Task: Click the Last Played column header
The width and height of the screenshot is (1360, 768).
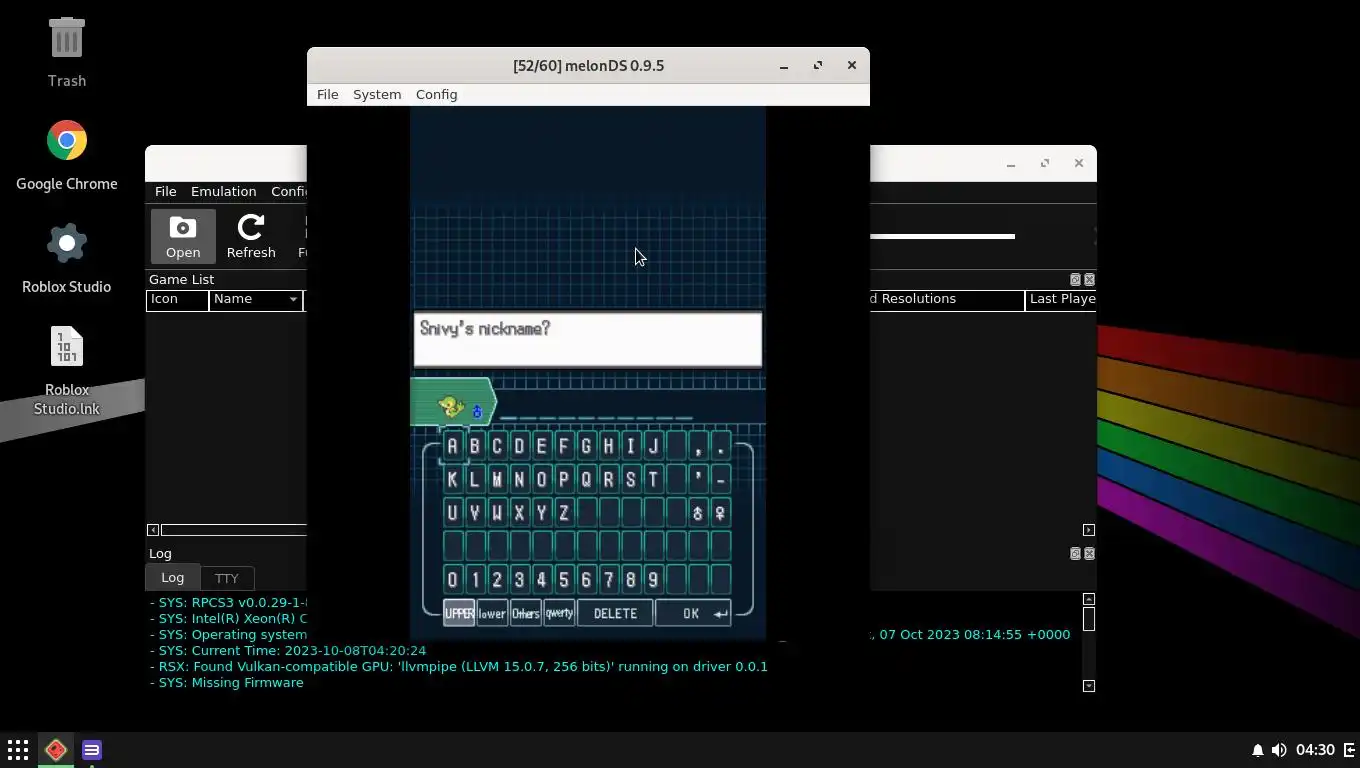Action: [1061, 299]
